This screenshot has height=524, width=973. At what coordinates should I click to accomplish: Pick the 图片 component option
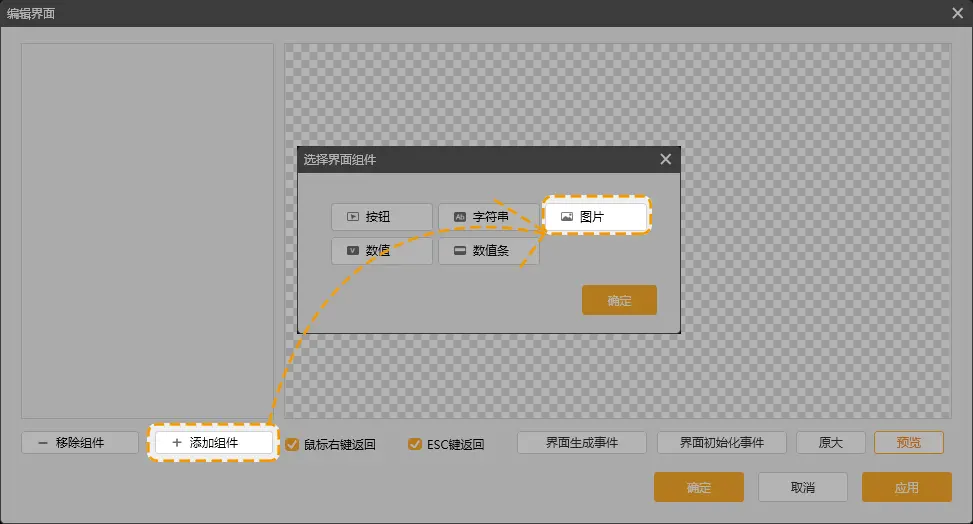[597, 216]
